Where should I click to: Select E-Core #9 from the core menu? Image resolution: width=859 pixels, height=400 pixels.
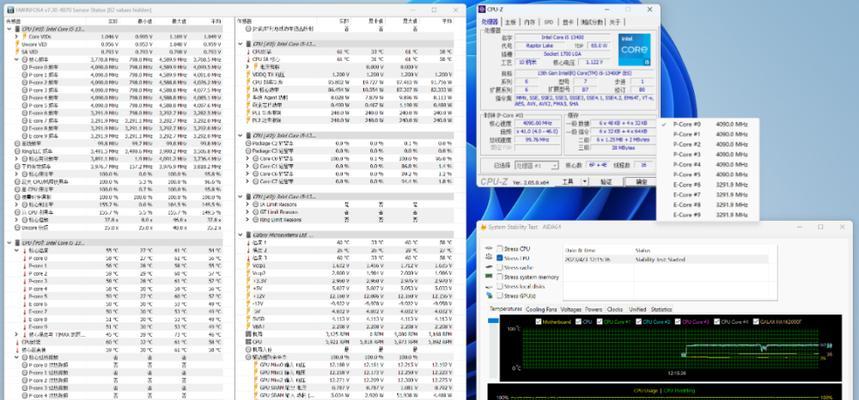[x=708, y=215]
